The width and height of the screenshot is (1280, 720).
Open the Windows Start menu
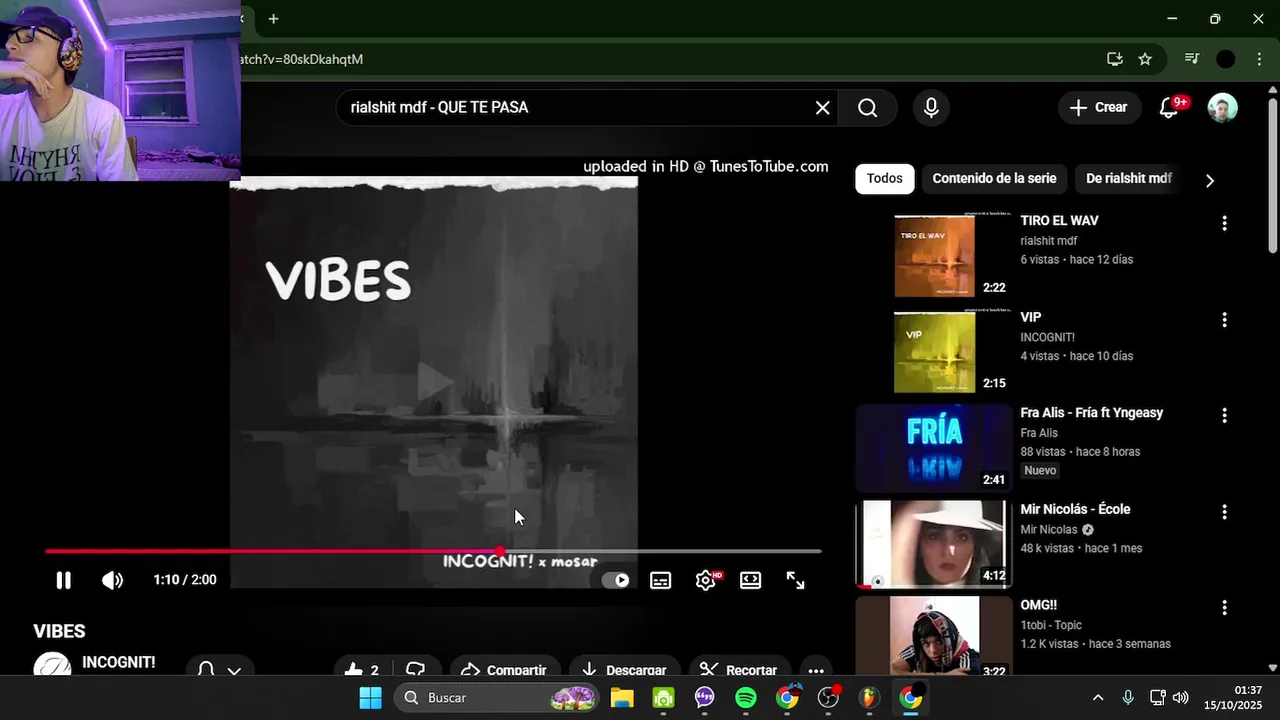(x=370, y=698)
